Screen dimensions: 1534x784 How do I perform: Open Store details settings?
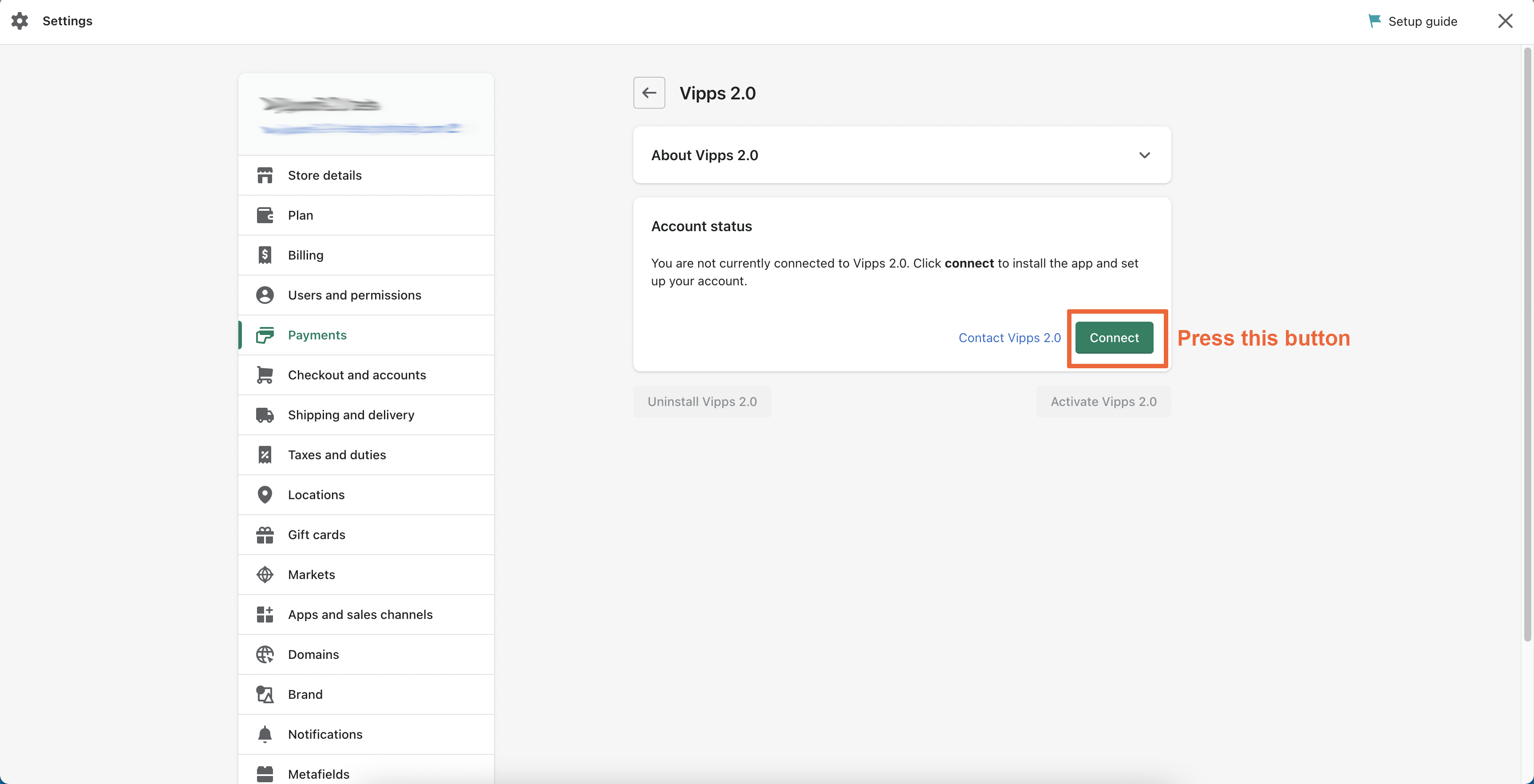click(366, 176)
